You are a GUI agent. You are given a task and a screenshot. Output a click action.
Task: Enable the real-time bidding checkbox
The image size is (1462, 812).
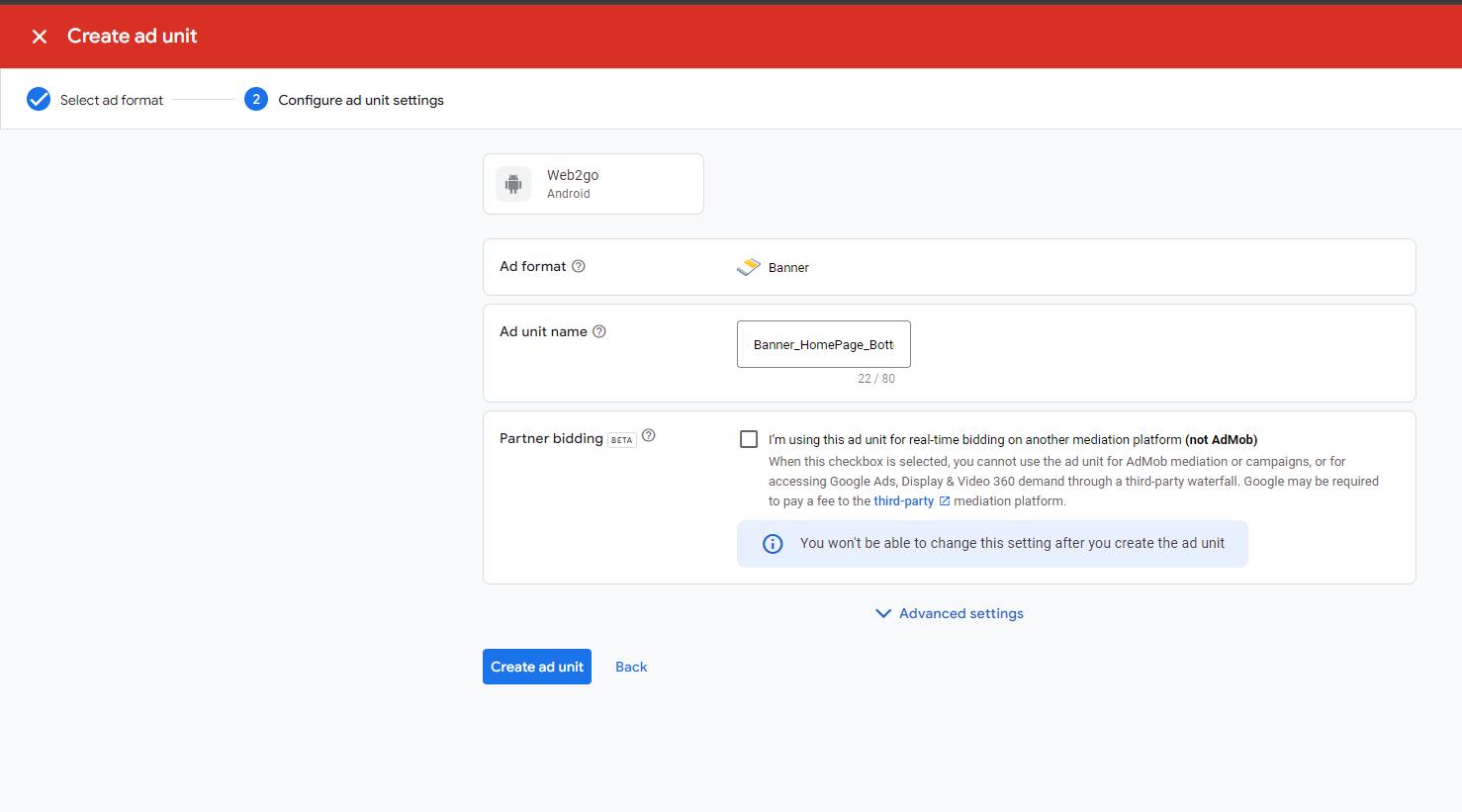749,439
